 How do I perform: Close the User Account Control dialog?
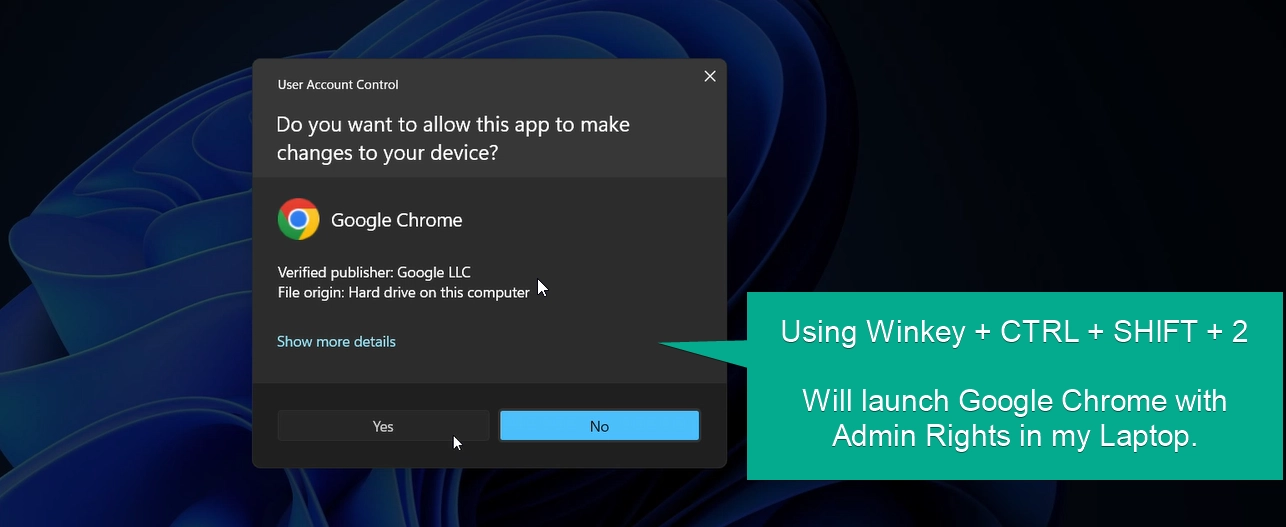710,76
